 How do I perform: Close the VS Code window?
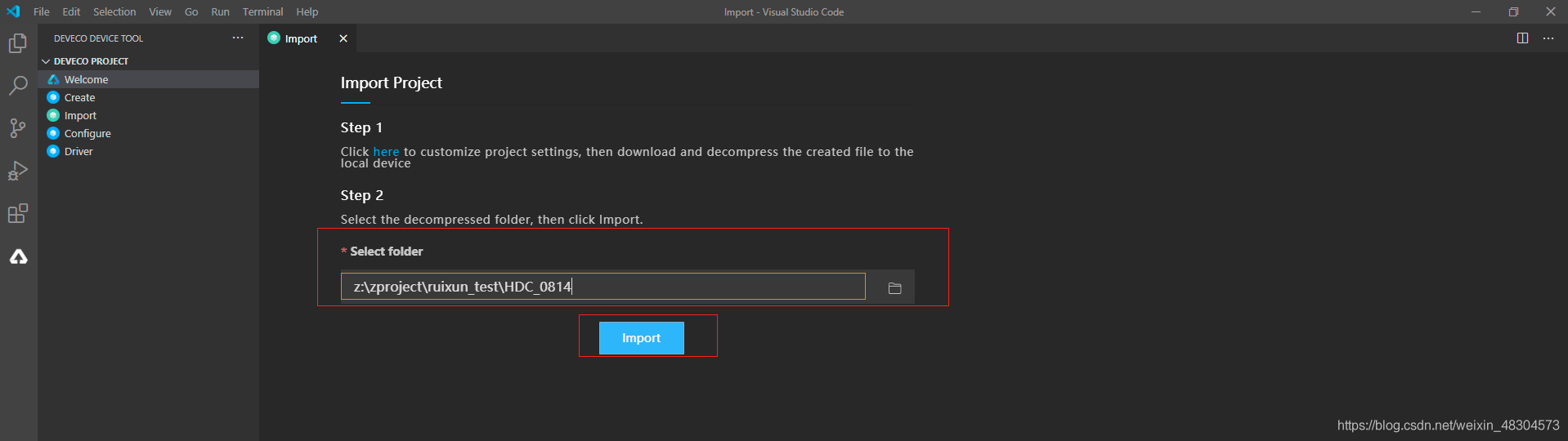(1550, 11)
